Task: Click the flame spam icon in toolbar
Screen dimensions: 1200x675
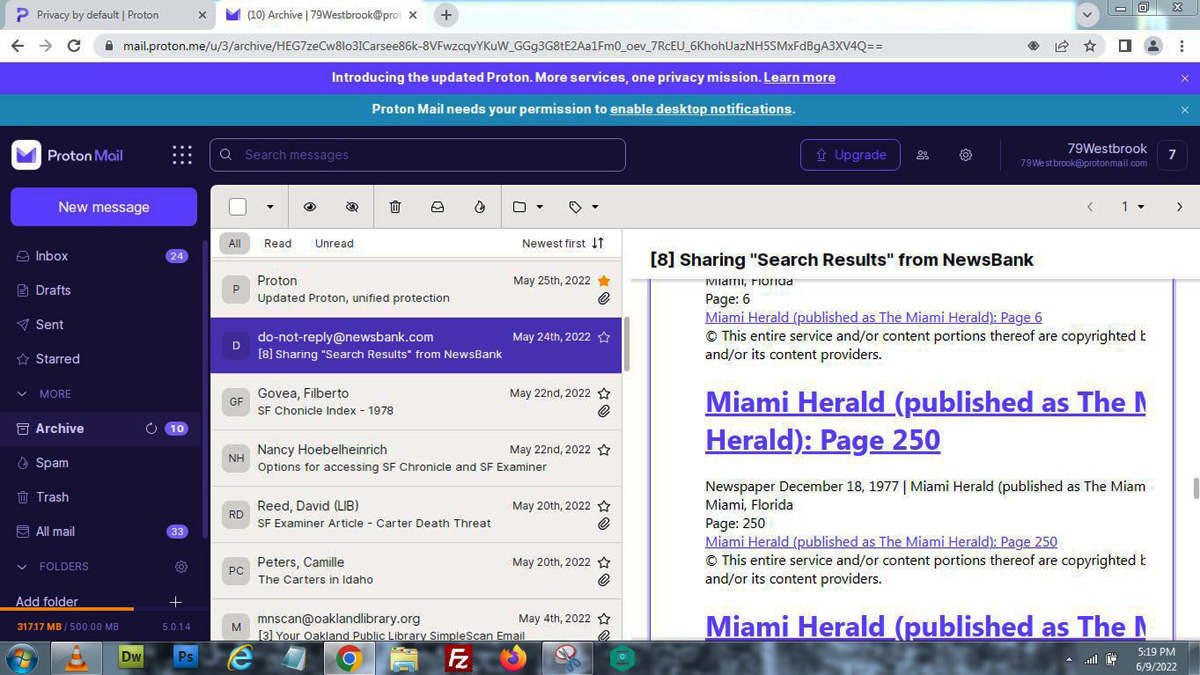Action: (480, 207)
